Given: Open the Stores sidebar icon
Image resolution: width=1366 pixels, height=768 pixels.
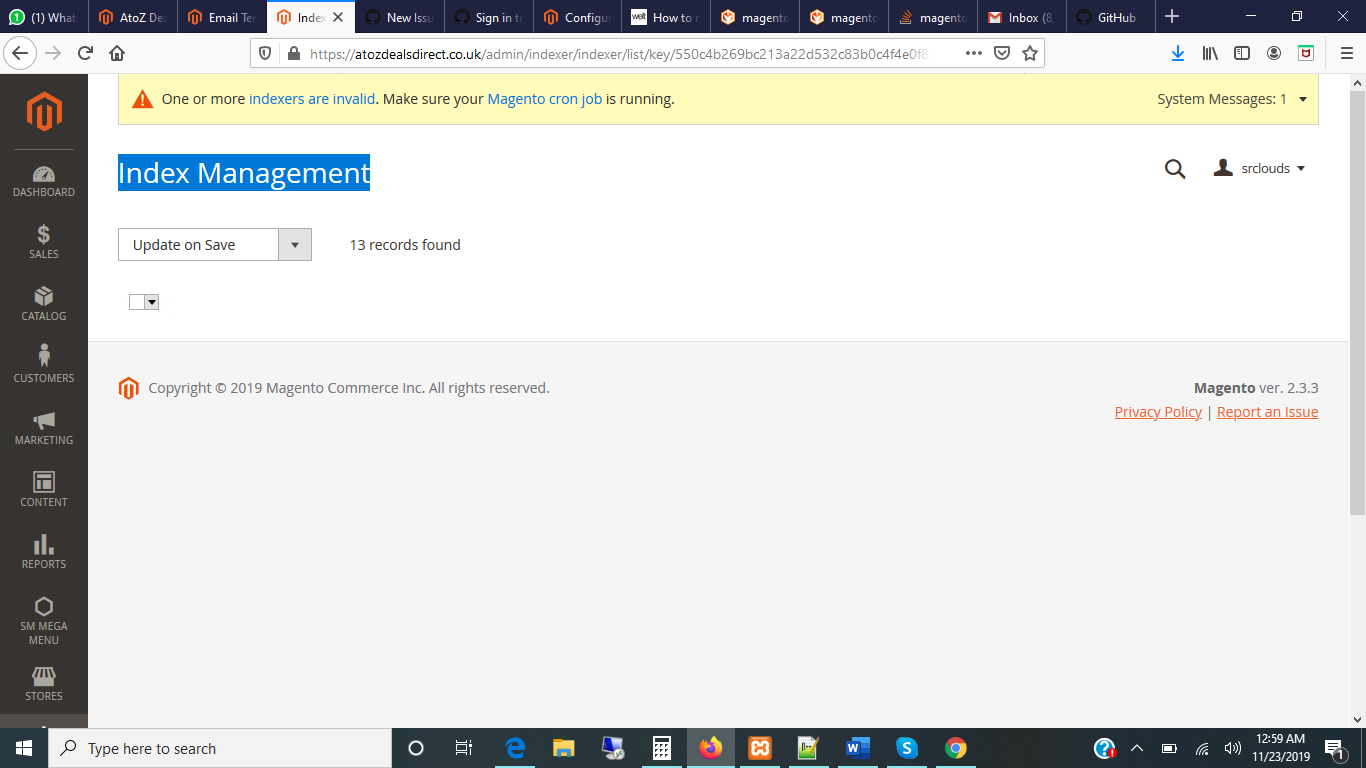Looking at the screenshot, I should [43, 680].
